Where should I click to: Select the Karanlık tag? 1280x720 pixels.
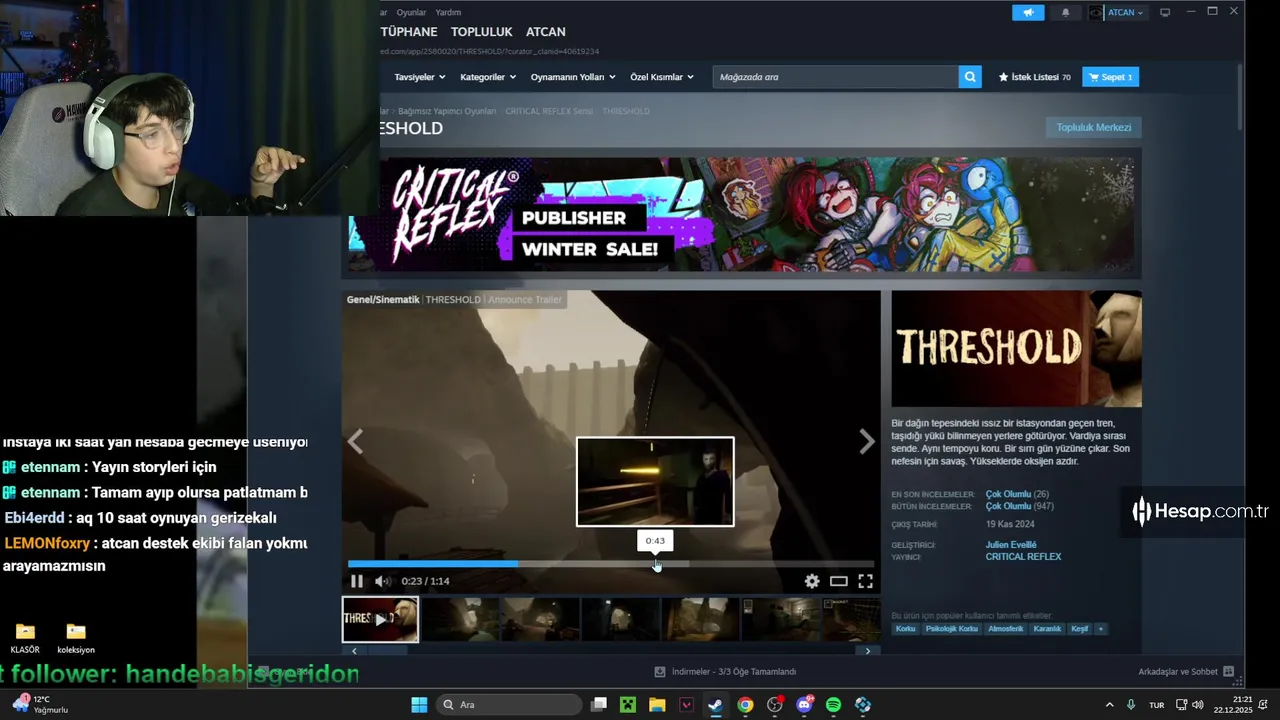coord(1047,629)
